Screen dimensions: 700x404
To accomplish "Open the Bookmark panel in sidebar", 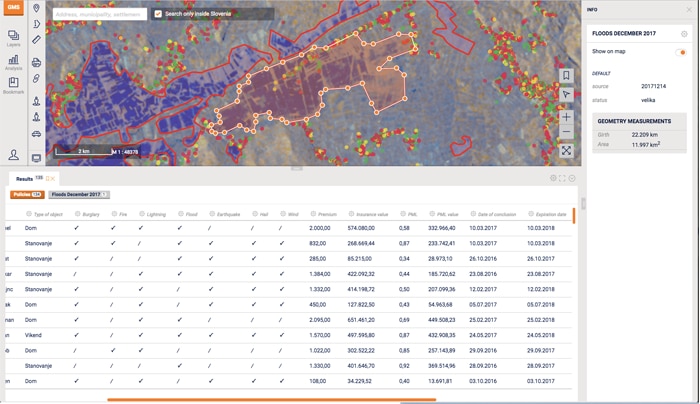I will coord(13,86).
